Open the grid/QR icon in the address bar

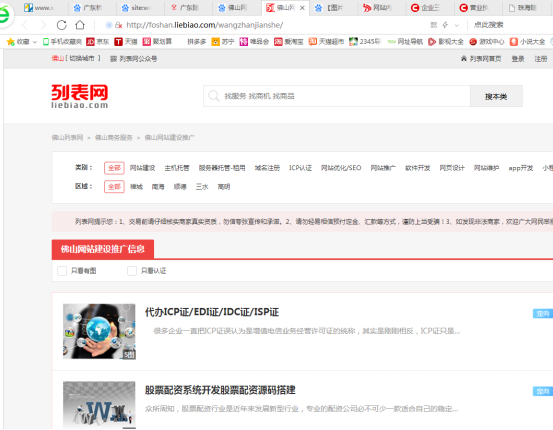coord(434,25)
